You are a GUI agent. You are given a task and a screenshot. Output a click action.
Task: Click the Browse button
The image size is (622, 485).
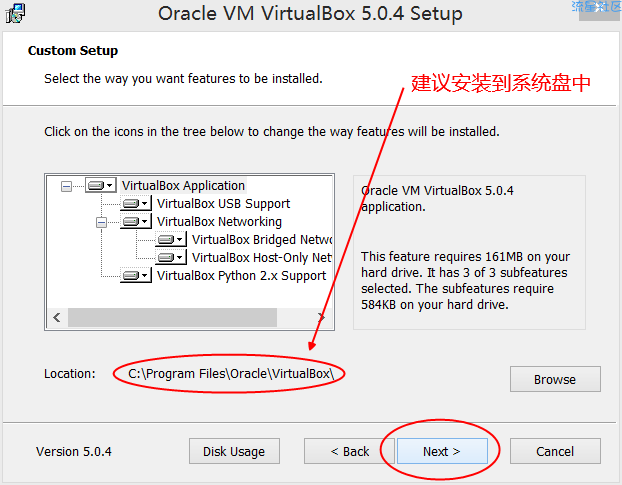(x=555, y=380)
